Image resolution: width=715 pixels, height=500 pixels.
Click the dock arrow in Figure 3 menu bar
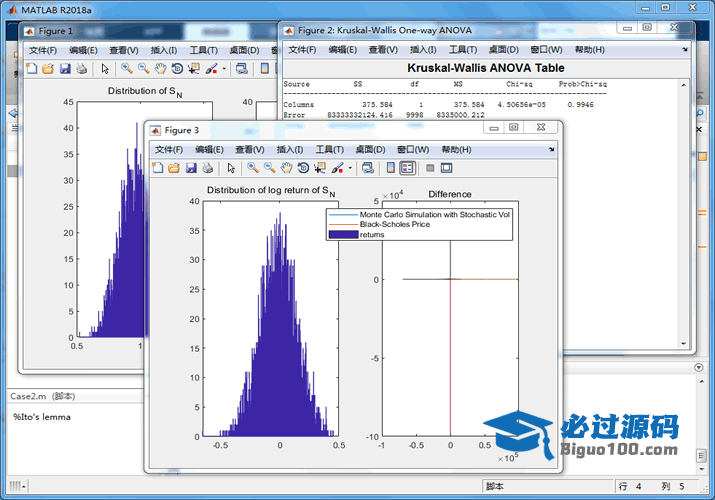552,150
